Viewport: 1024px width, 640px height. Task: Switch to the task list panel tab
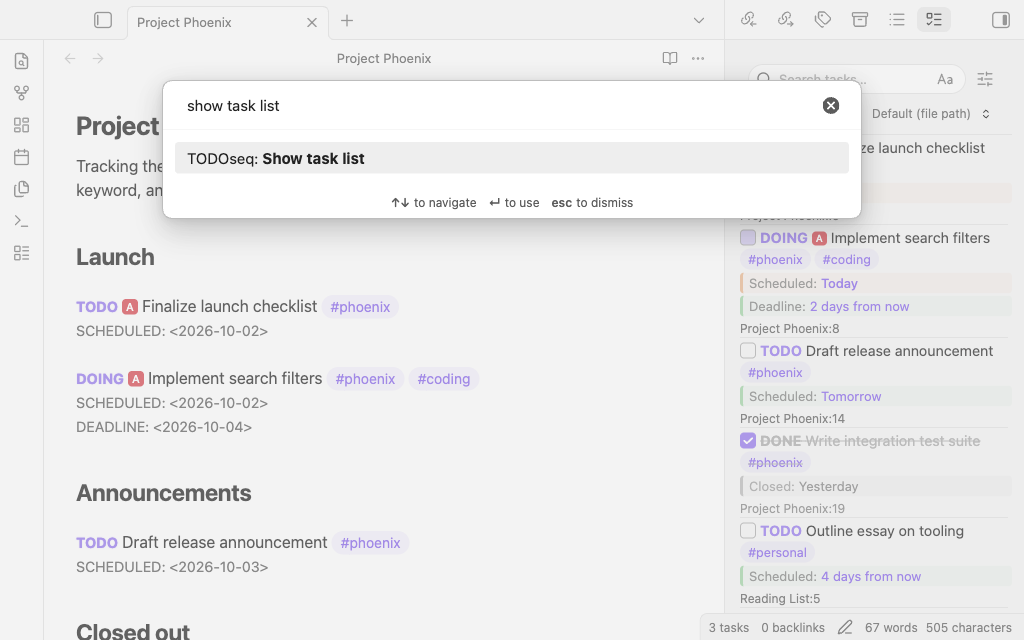(x=935, y=20)
